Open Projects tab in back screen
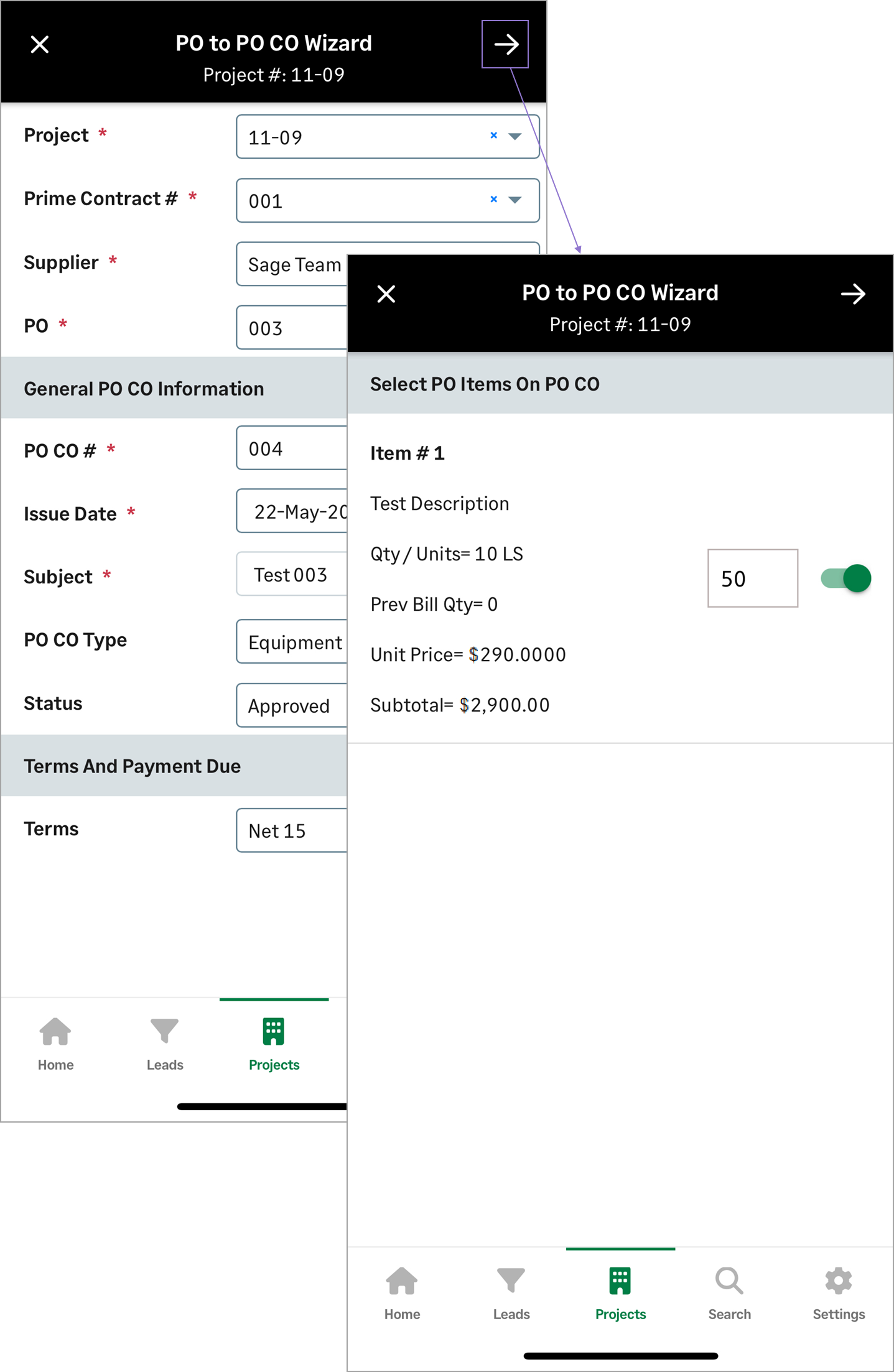The width and height of the screenshot is (894, 1372). 274,1044
